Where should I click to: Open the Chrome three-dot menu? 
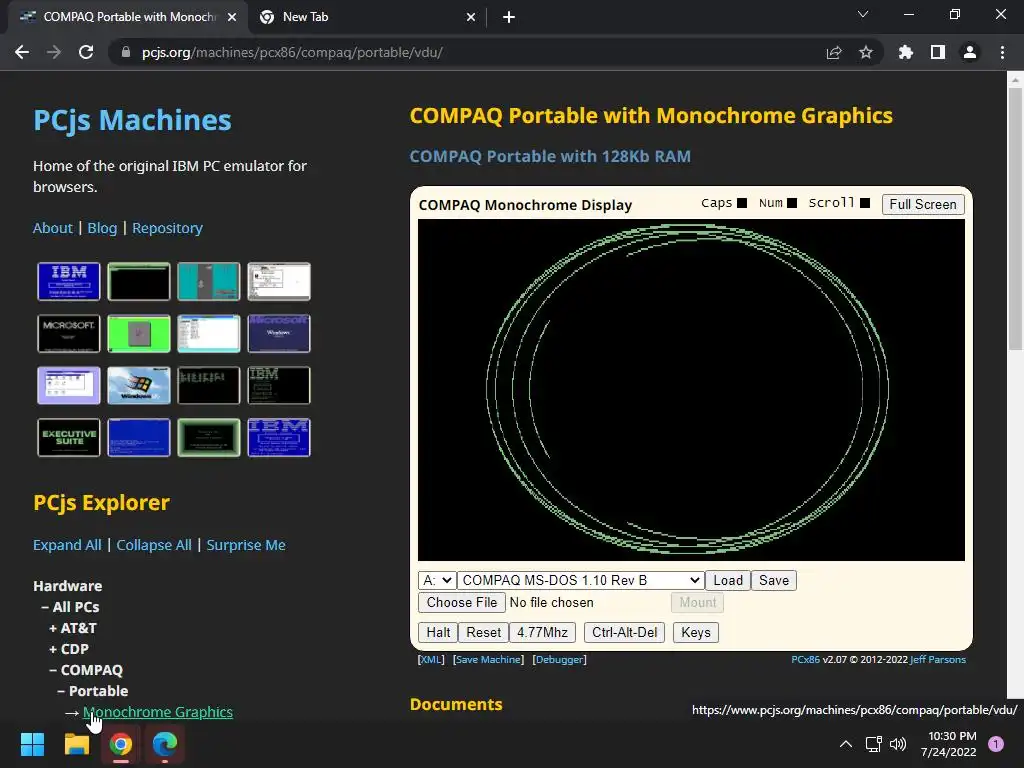pyautogui.click(x=1002, y=52)
